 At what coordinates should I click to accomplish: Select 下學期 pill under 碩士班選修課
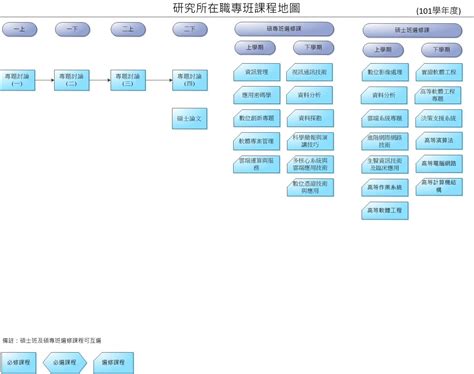(442, 50)
